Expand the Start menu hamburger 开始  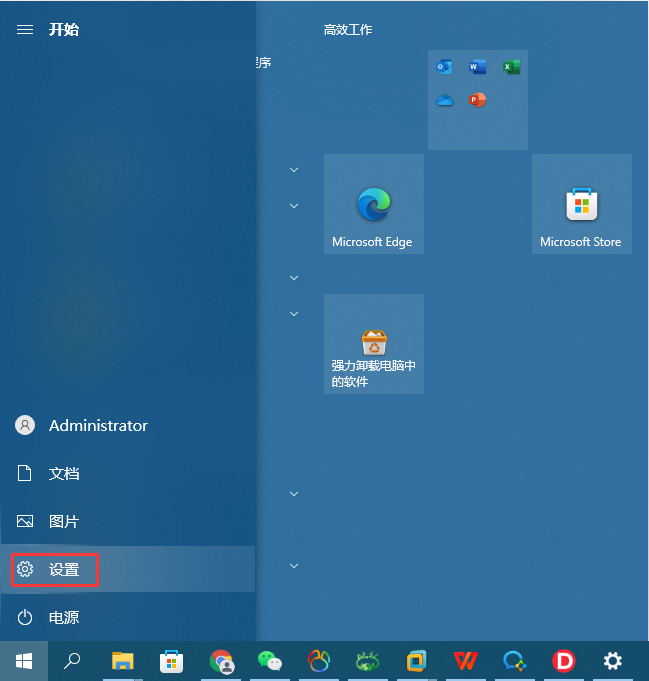tap(25, 30)
